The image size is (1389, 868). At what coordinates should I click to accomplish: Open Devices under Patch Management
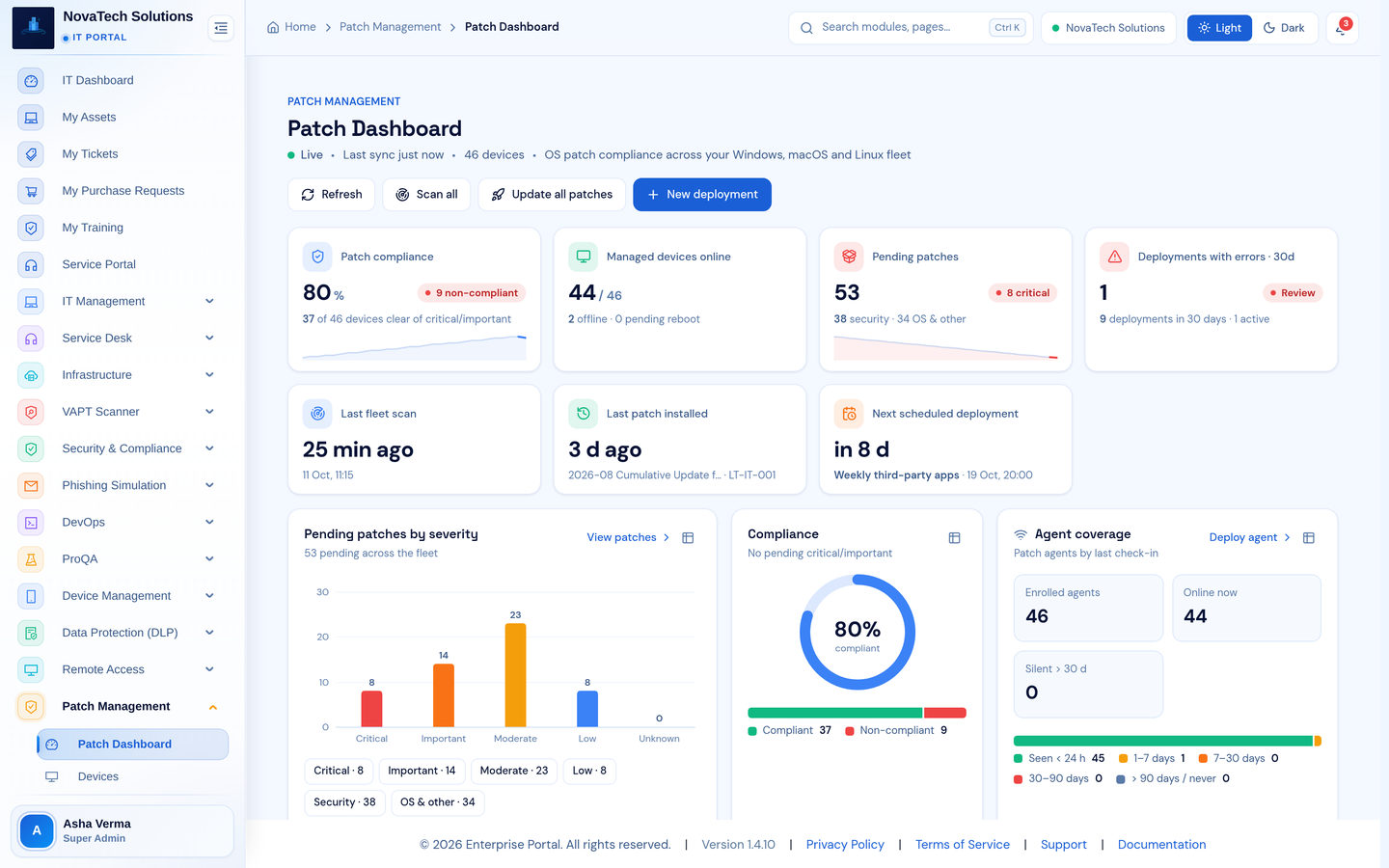click(133, 777)
